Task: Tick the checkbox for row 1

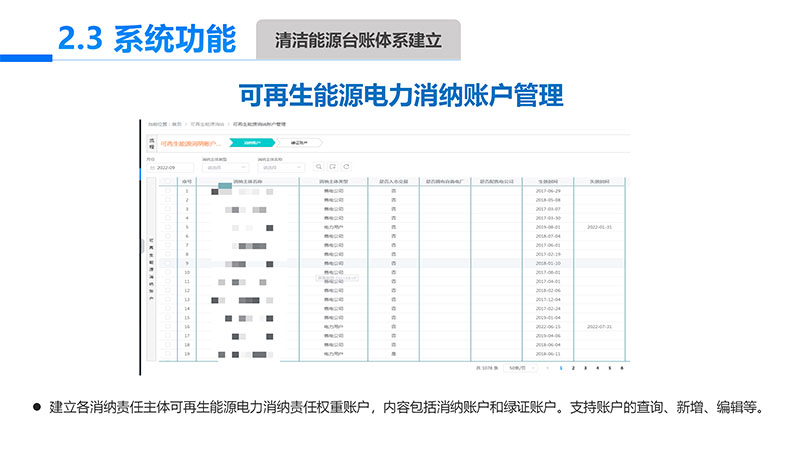Action: click(168, 191)
